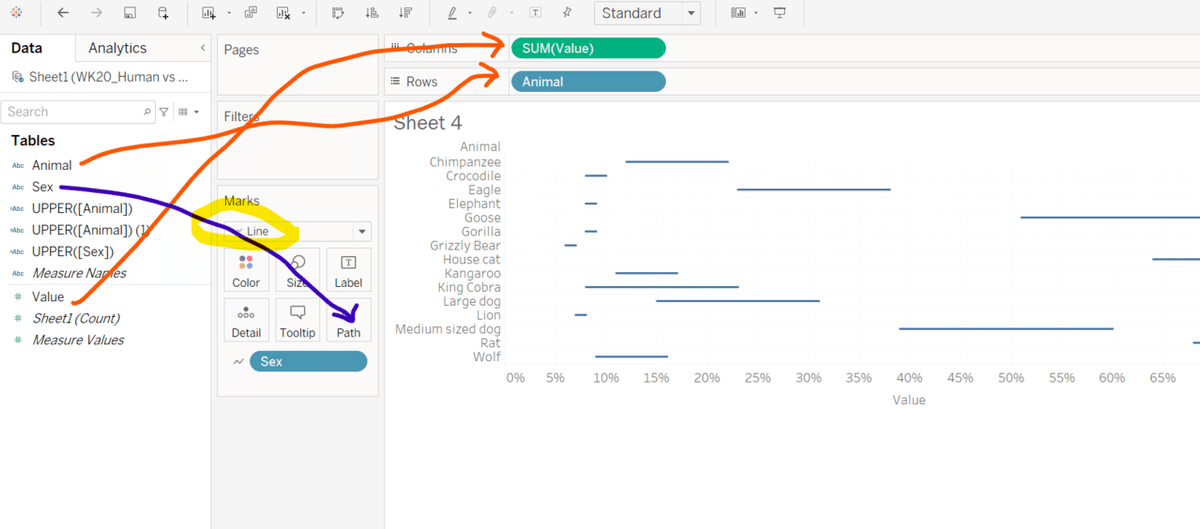Click the Label marks button

[x=348, y=270]
